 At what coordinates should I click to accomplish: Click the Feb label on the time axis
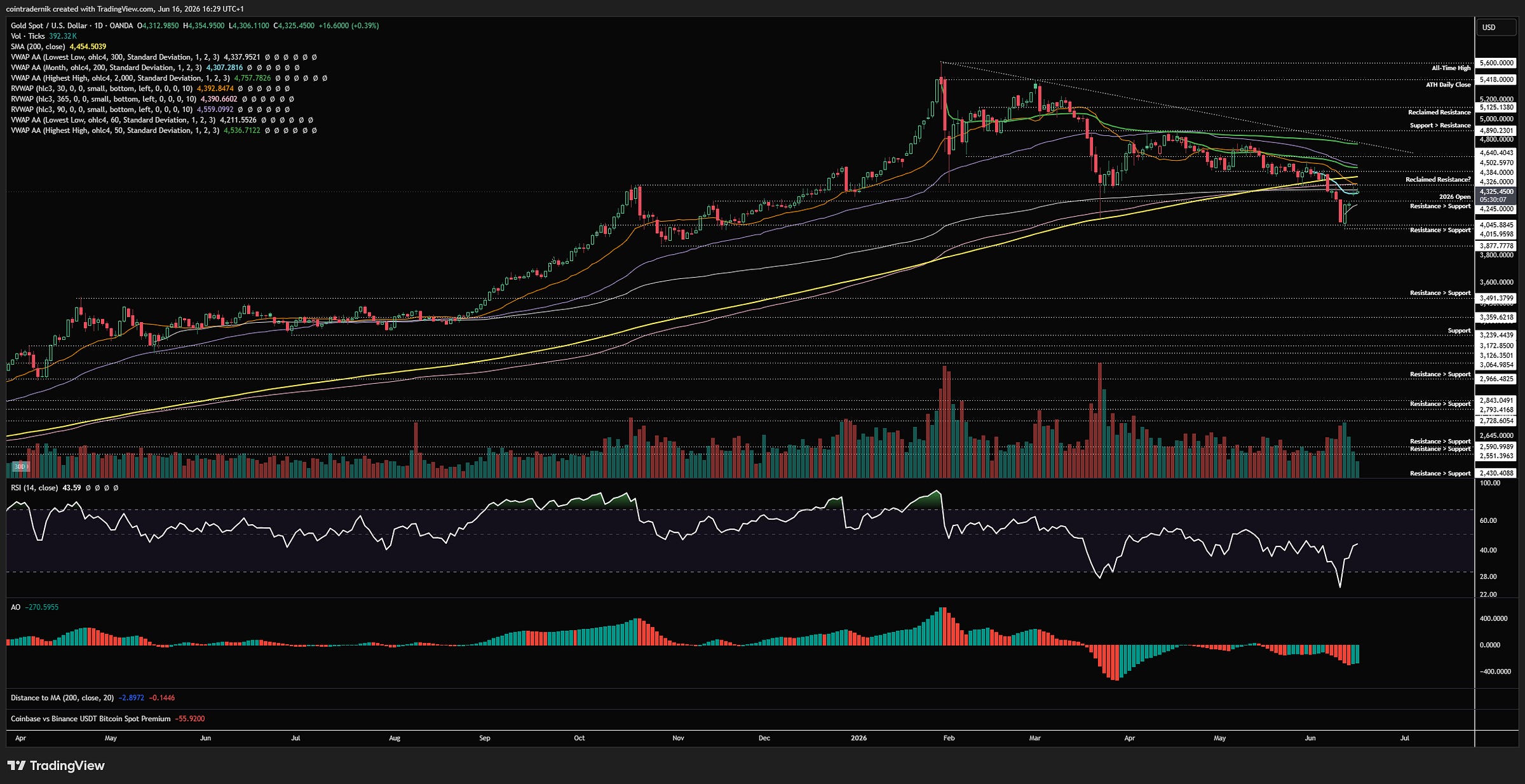pos(949,738)
